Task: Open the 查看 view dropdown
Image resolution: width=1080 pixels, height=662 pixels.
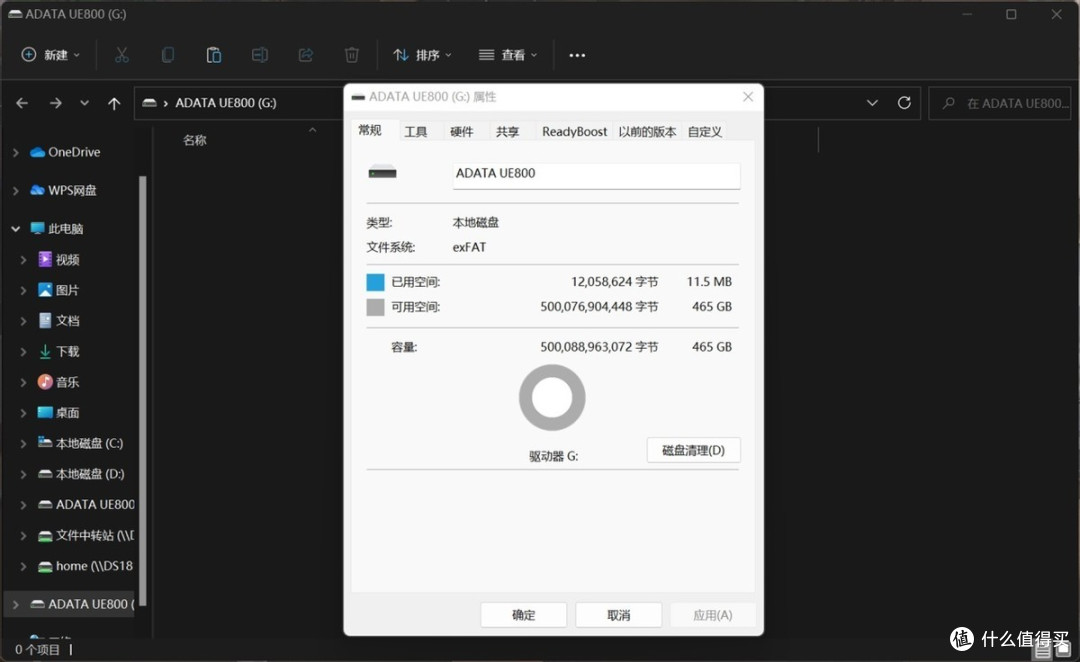Action: tap(508, 55)
